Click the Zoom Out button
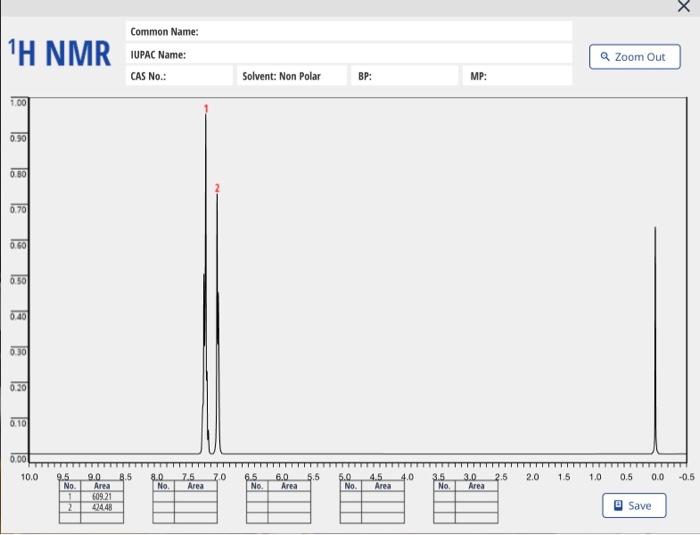 coord(634,57)
